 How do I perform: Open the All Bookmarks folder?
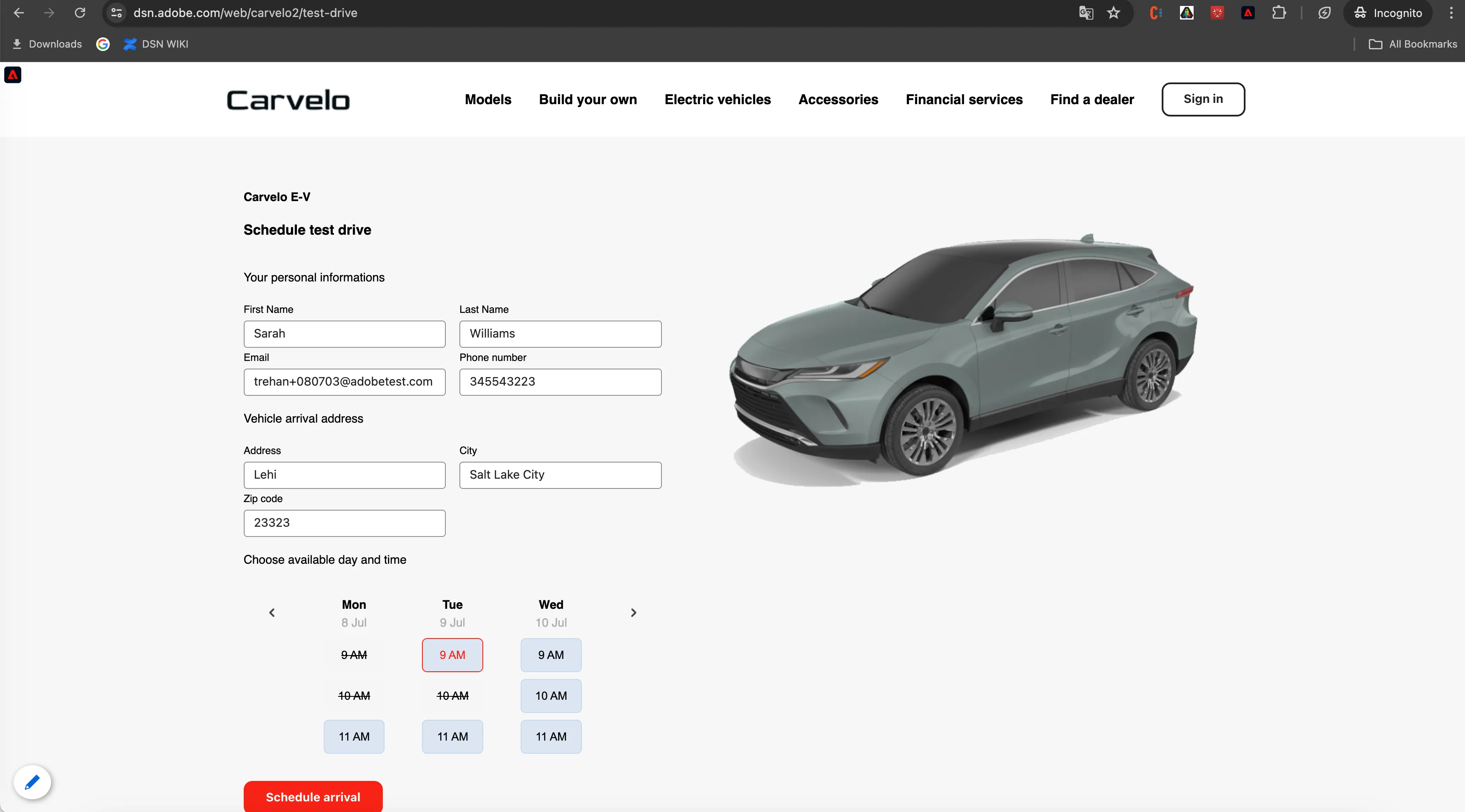click(1413, 44)
